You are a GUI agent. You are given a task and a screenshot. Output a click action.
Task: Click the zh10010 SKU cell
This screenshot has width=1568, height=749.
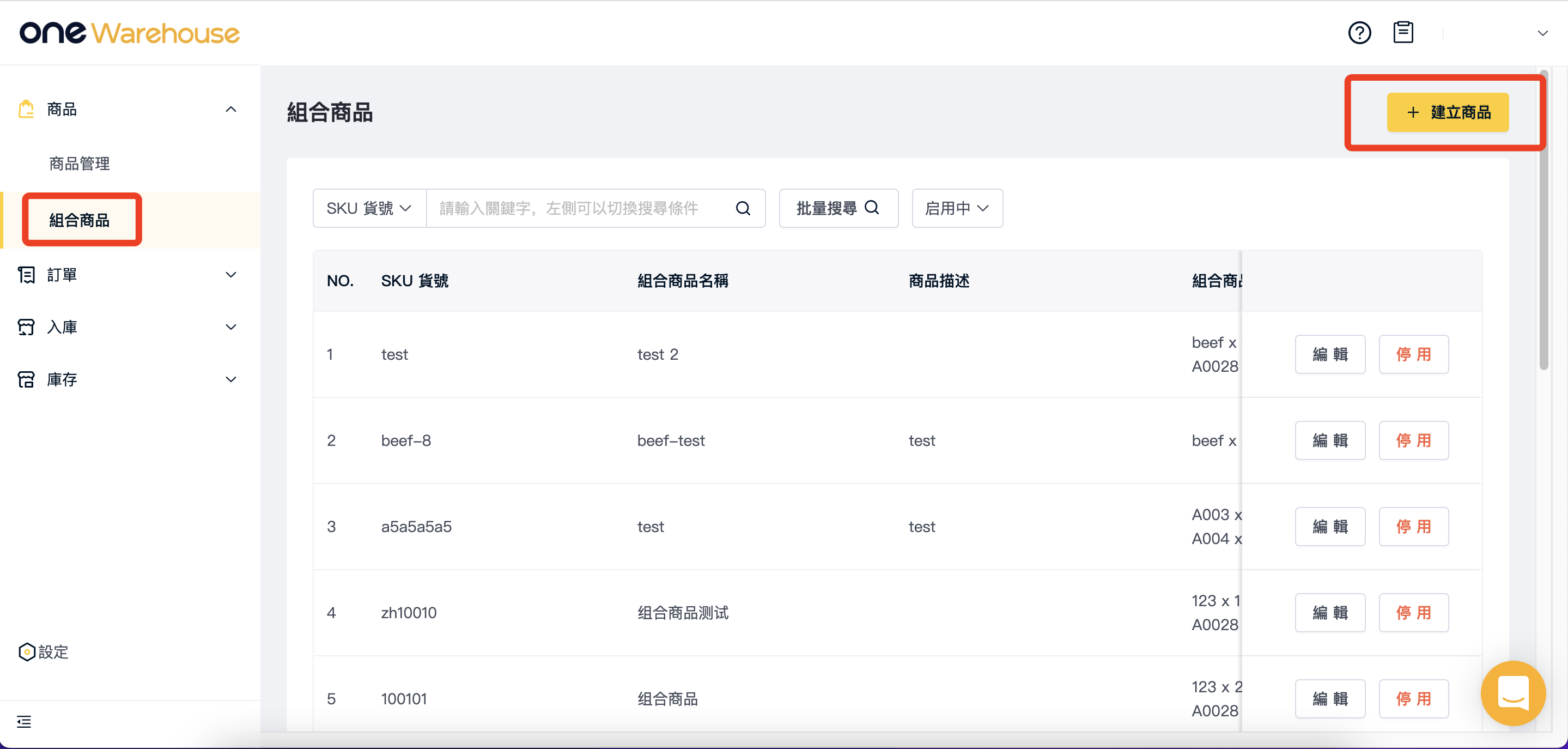coord(409,613)
